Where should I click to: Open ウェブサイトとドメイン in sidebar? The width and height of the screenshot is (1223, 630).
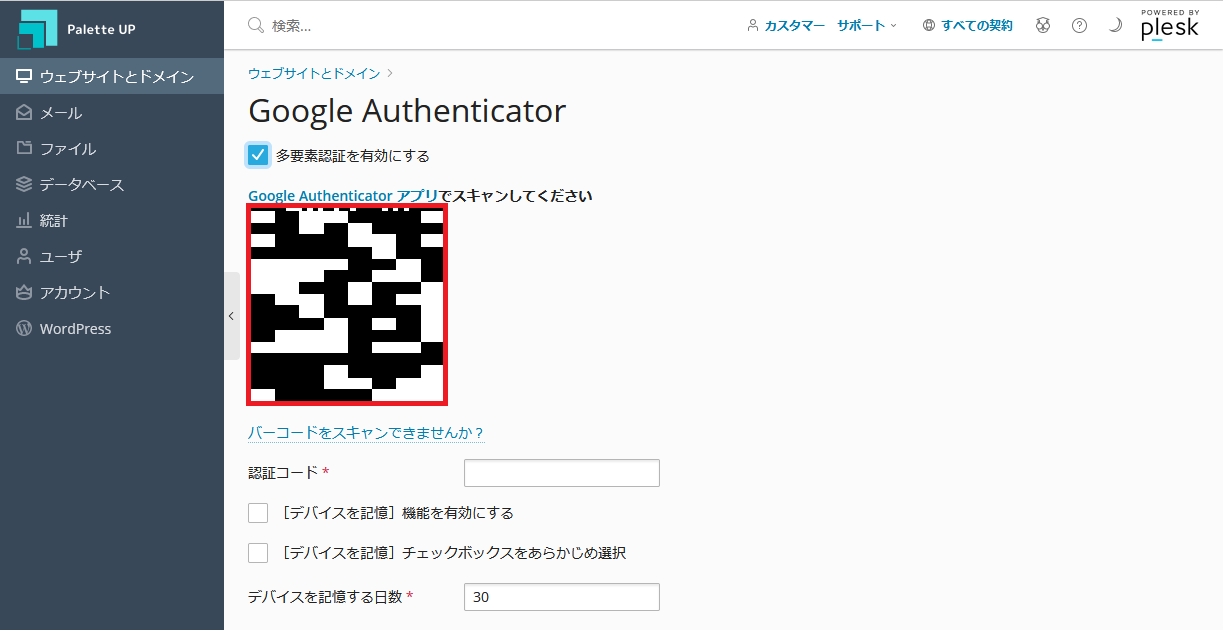tap(112, 76)
